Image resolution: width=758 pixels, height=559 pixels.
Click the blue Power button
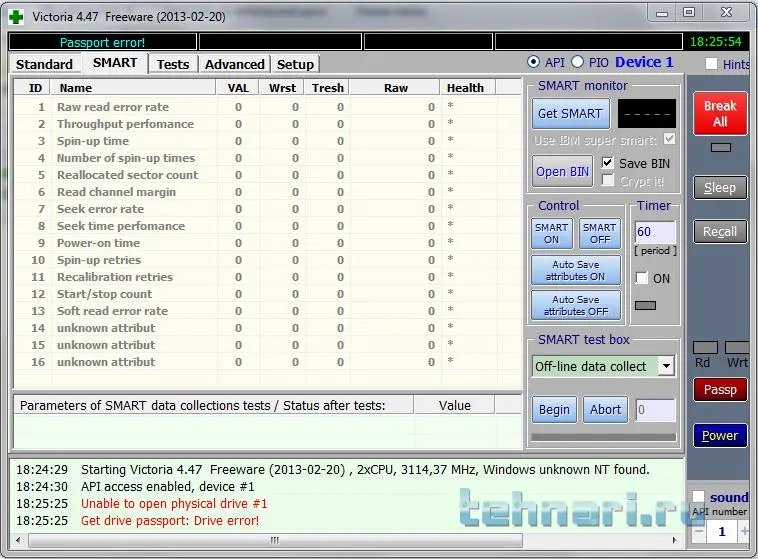pos(720,436)
